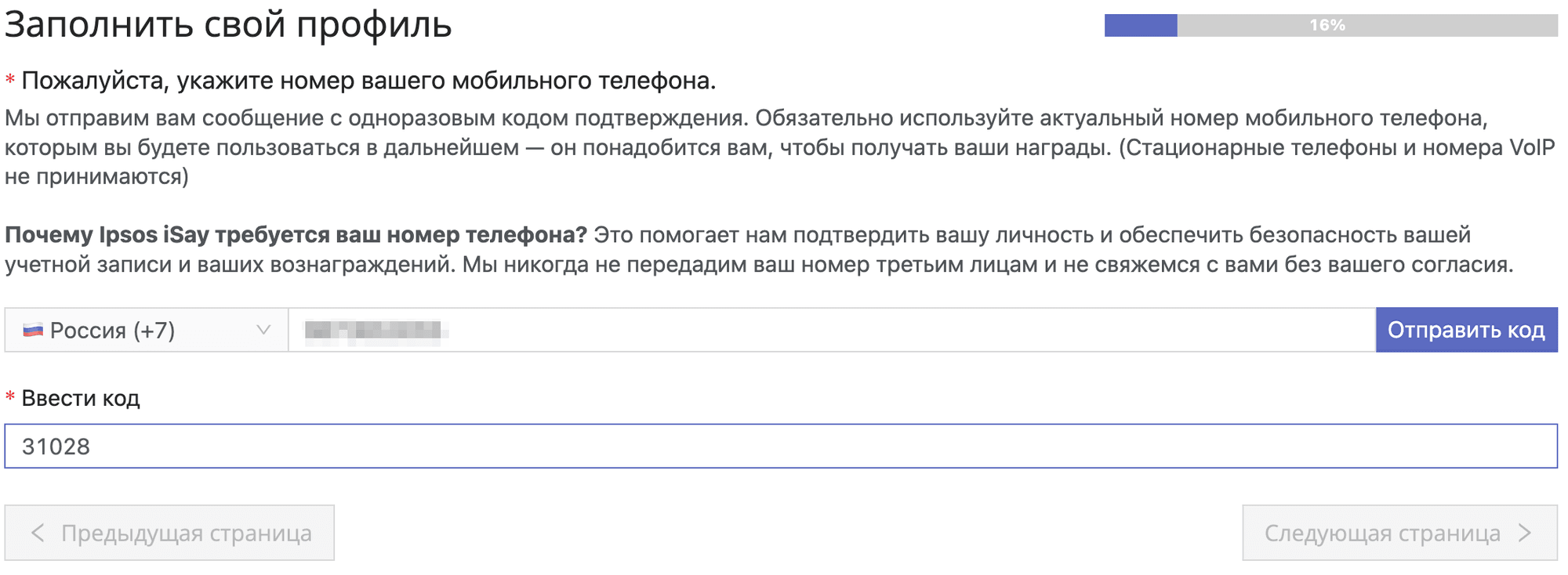Click the chevron arrow on country selector
1568x575 pixels.
pos(263,330)
